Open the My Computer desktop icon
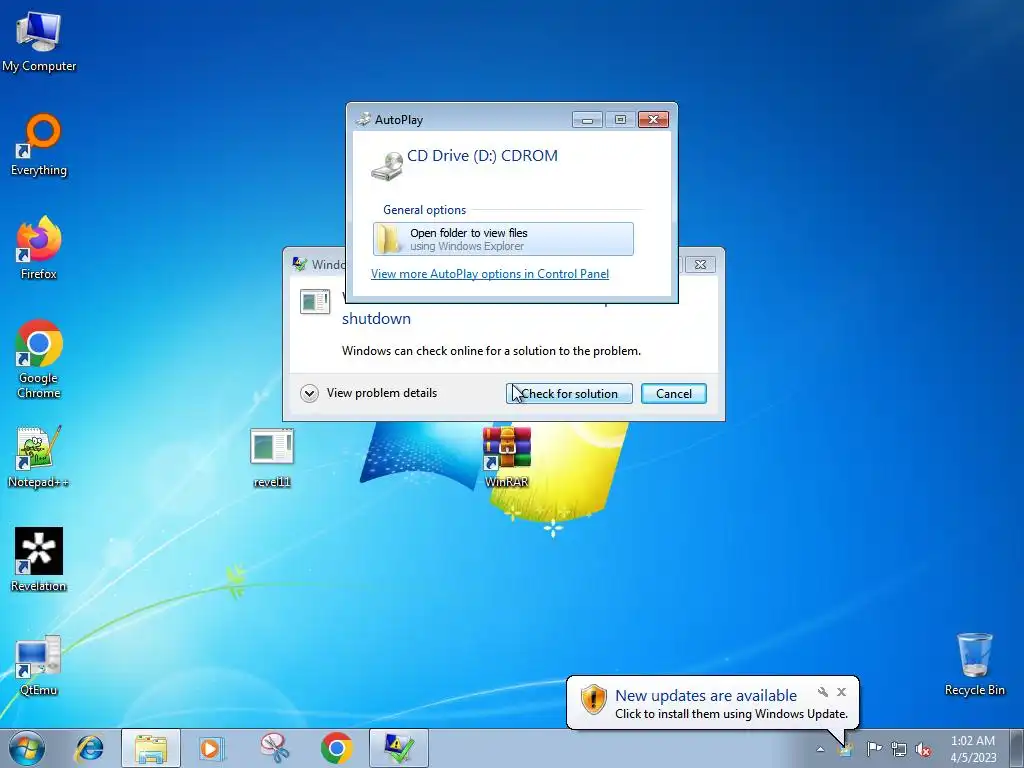The width and height of the screenshot is (1024, 768). pyautogui.click(x=39, y=42)
